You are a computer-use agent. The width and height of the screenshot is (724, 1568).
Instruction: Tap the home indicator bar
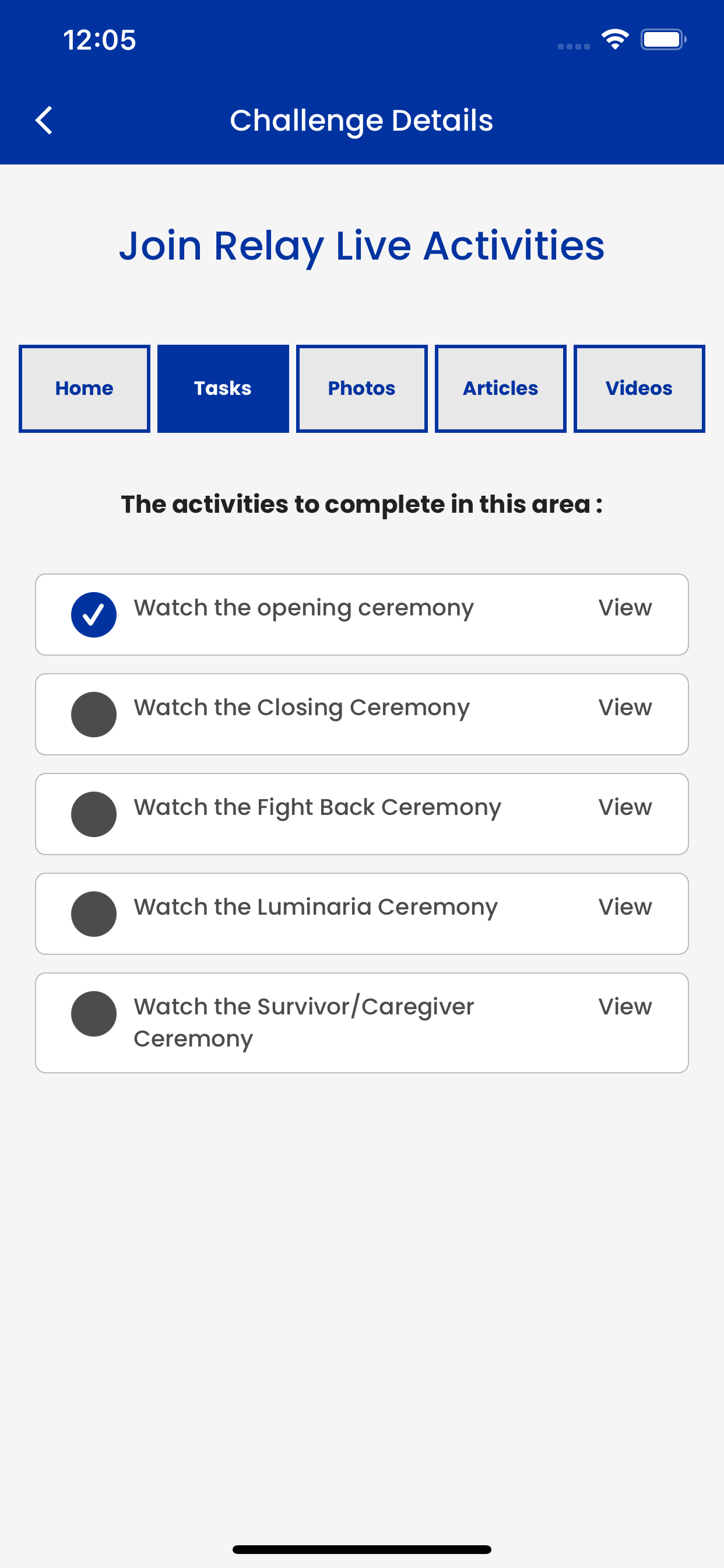point(362,1549)
